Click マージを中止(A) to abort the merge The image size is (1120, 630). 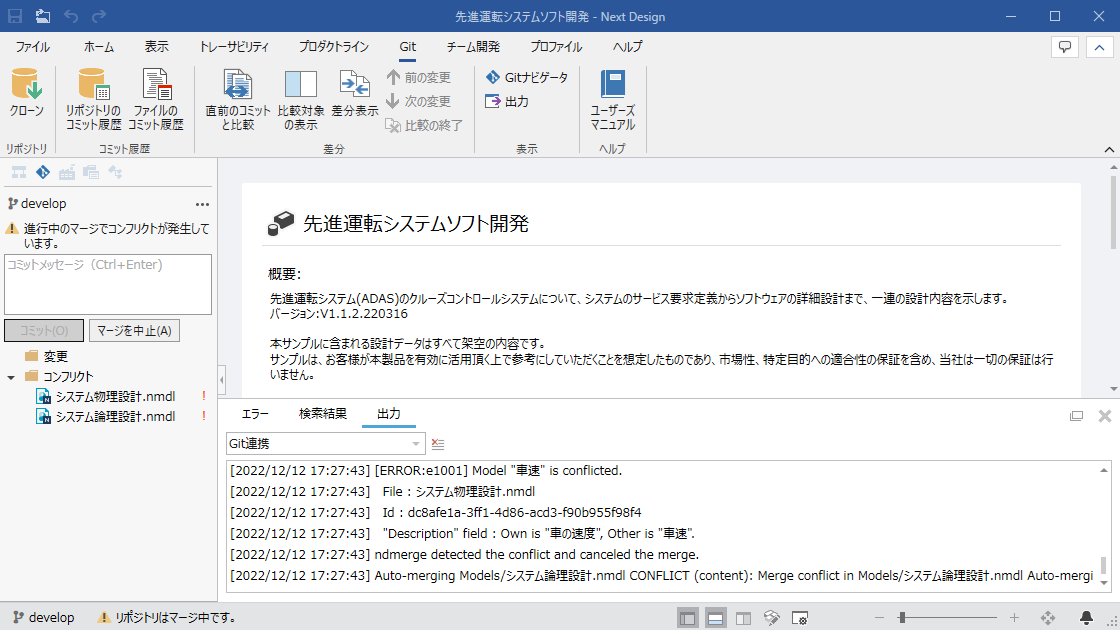tap(134, 331)
